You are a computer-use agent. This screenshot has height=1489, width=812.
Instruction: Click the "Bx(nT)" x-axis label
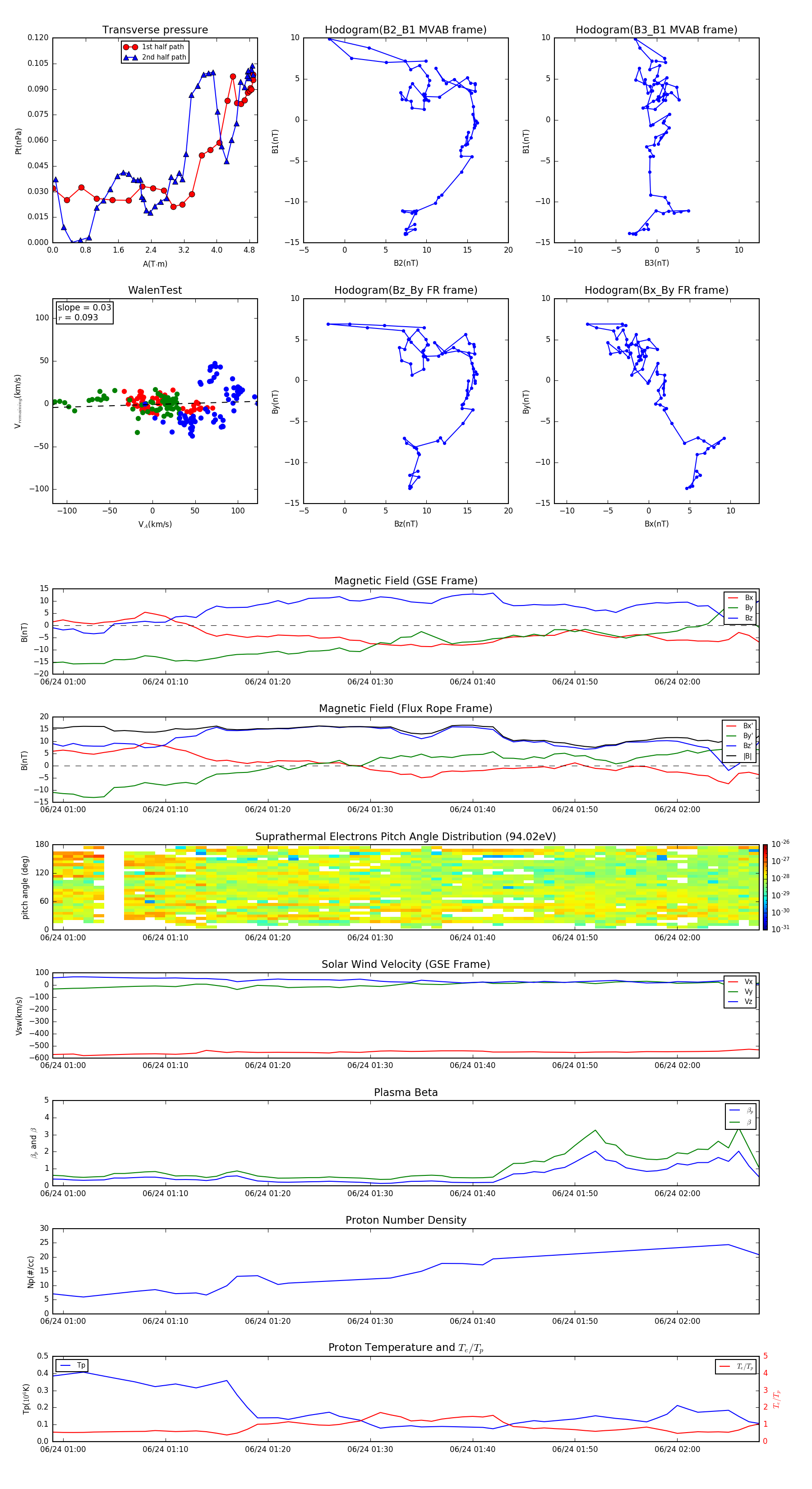pyautogui.click(x=656, y=524)
